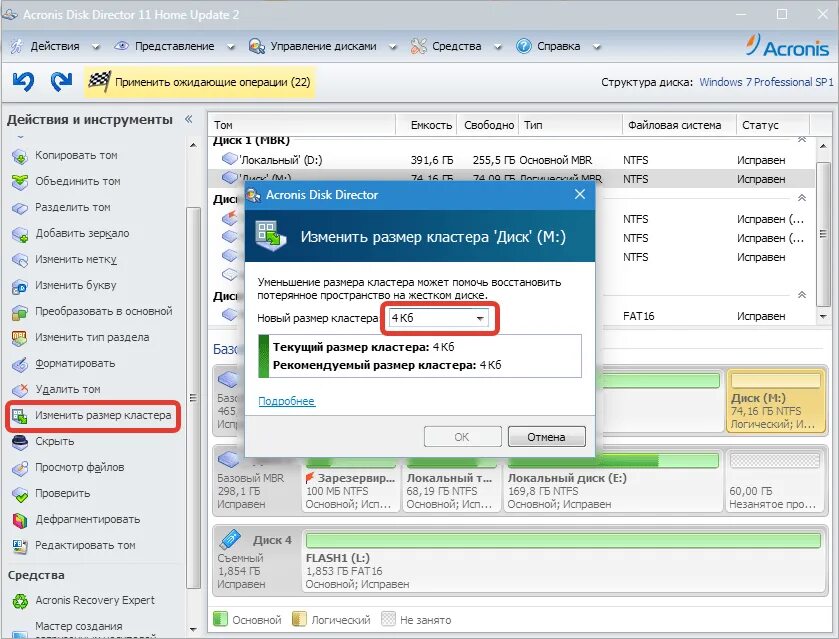This screenshot has height=639, width=839.
Task: Collapse the third disk group chevron
Action: point(802,295)
